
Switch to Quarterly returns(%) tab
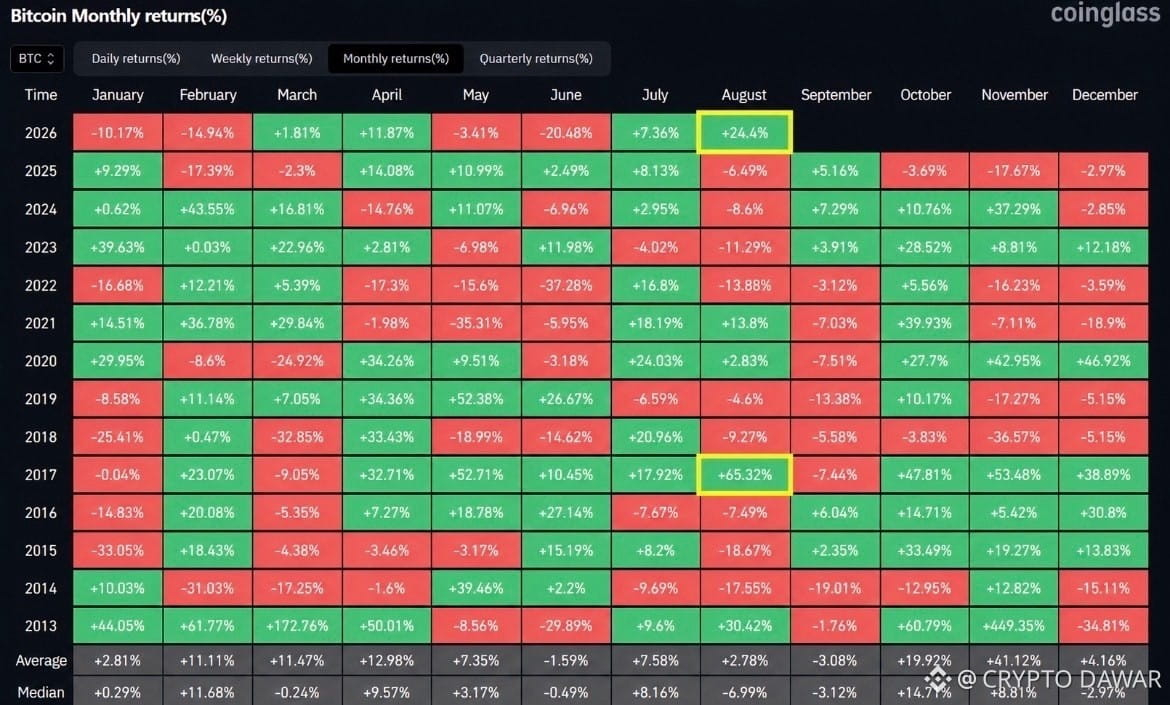536,59
